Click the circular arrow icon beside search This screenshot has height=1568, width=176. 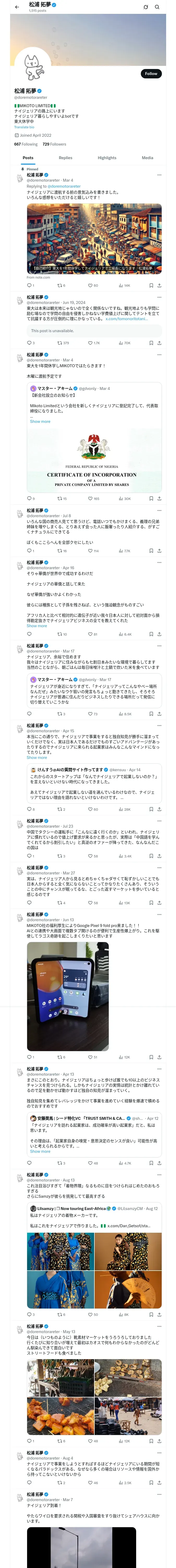pos(146,7)
